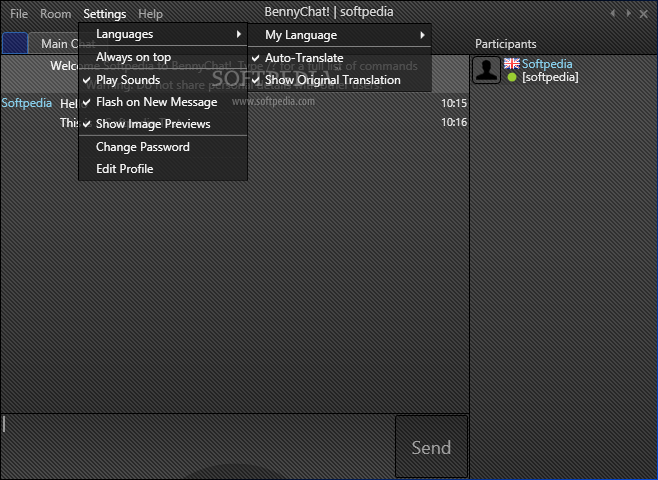This screenshot has width=658, height=480.
Task: Close the BennyChat window with the X
Action: 643,14
